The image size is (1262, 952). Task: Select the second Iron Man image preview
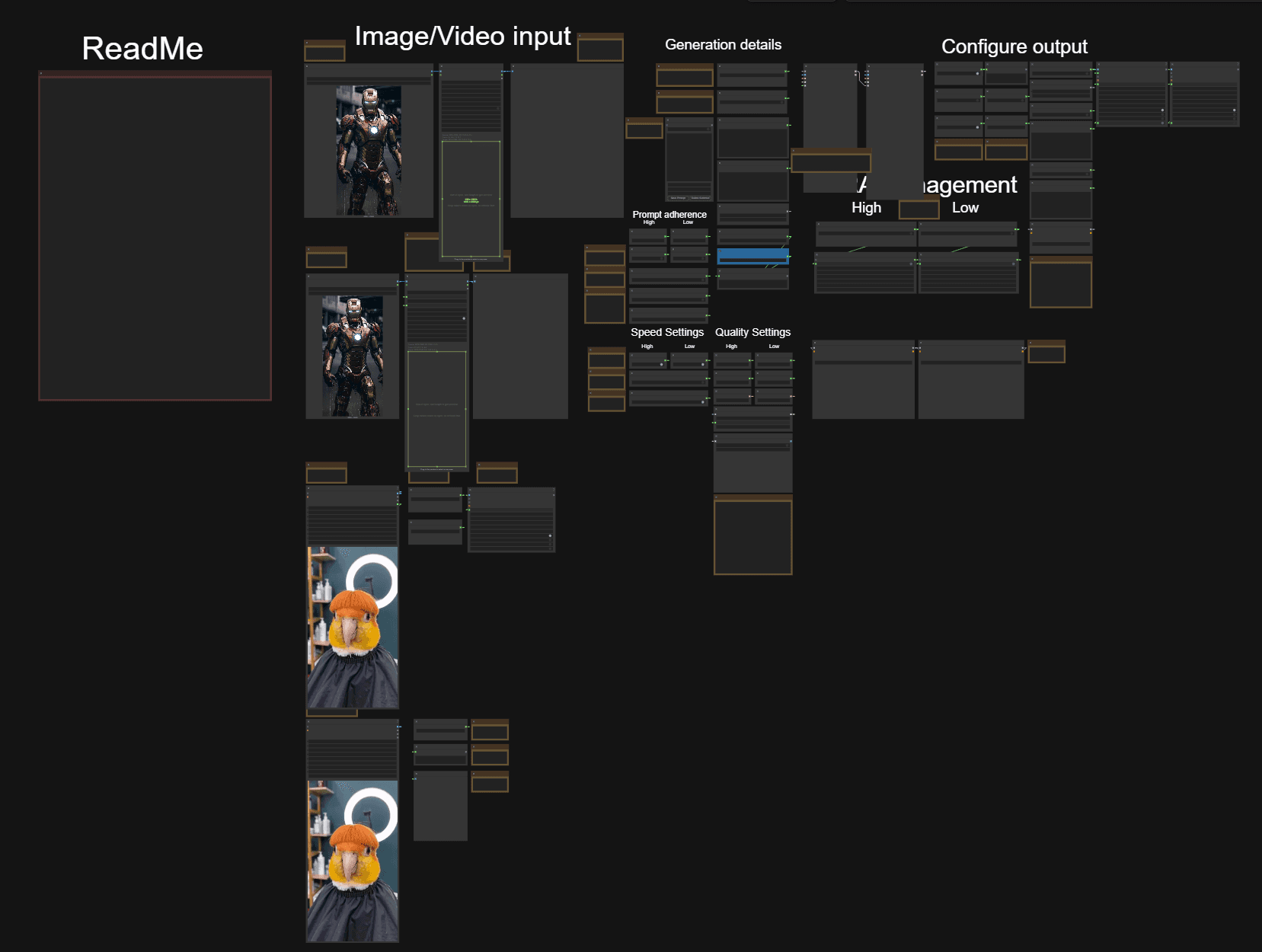click(x=352, y=356)
